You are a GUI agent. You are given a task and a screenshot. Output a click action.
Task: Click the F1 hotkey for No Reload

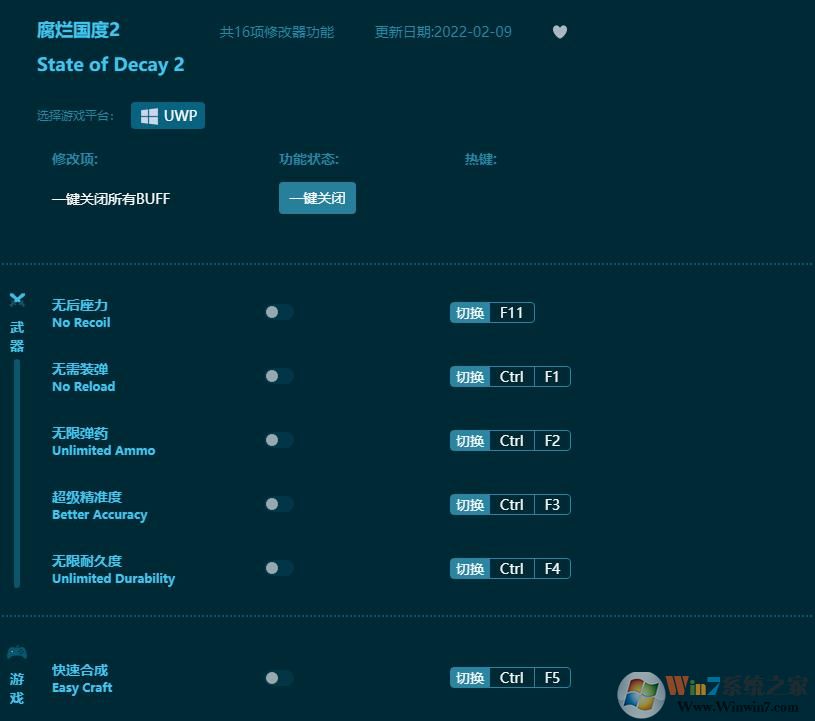click(x=552, y=377)
